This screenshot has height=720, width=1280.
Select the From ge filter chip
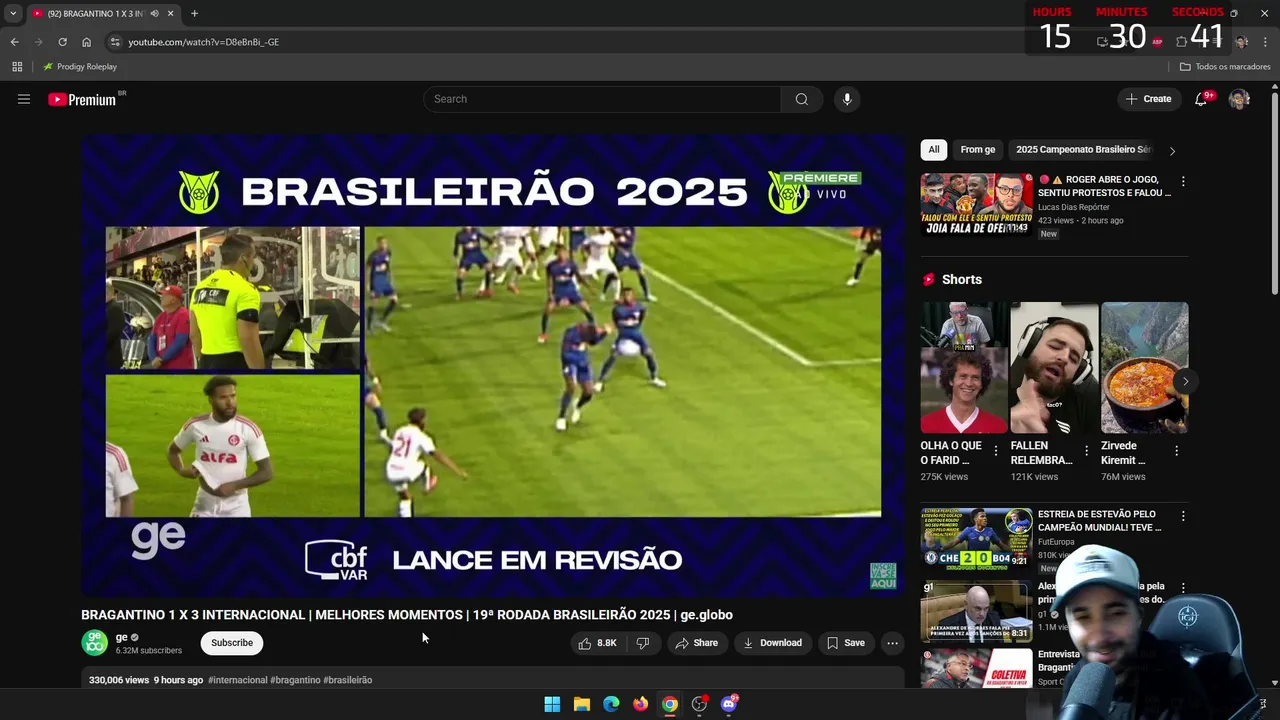coord(978,150)
